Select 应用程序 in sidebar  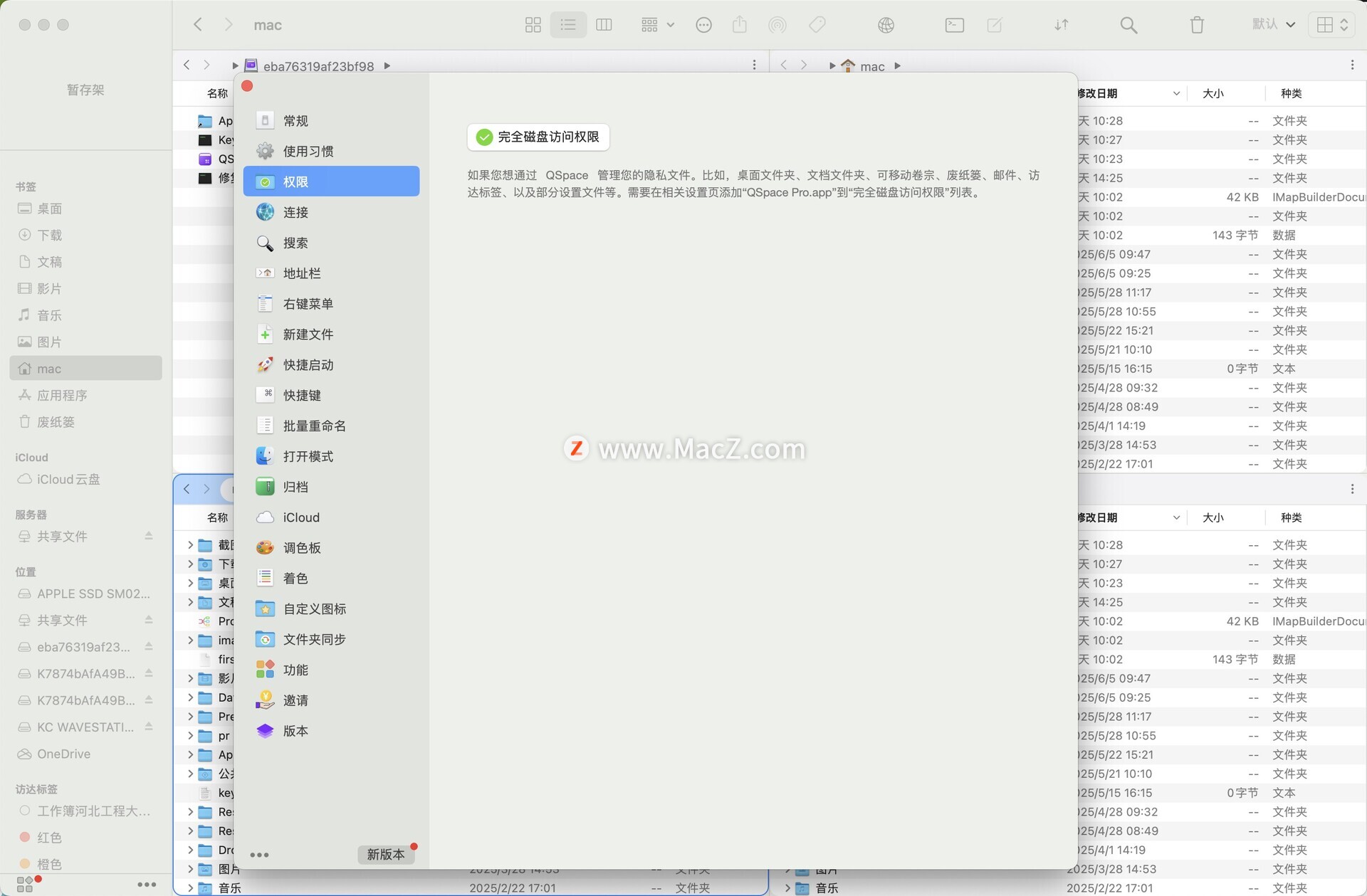[86, 395]
